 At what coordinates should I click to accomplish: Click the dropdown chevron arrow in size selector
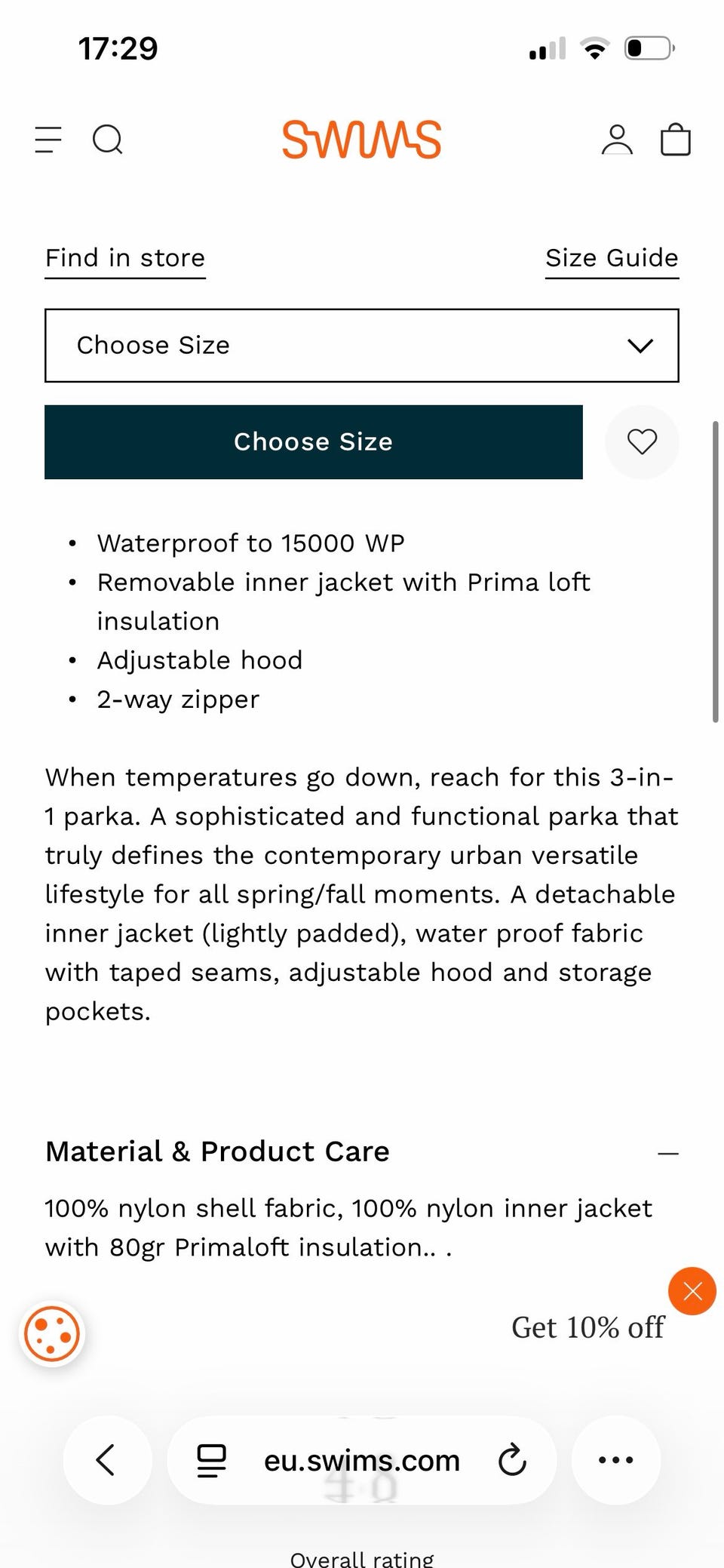tap(640, 346)
